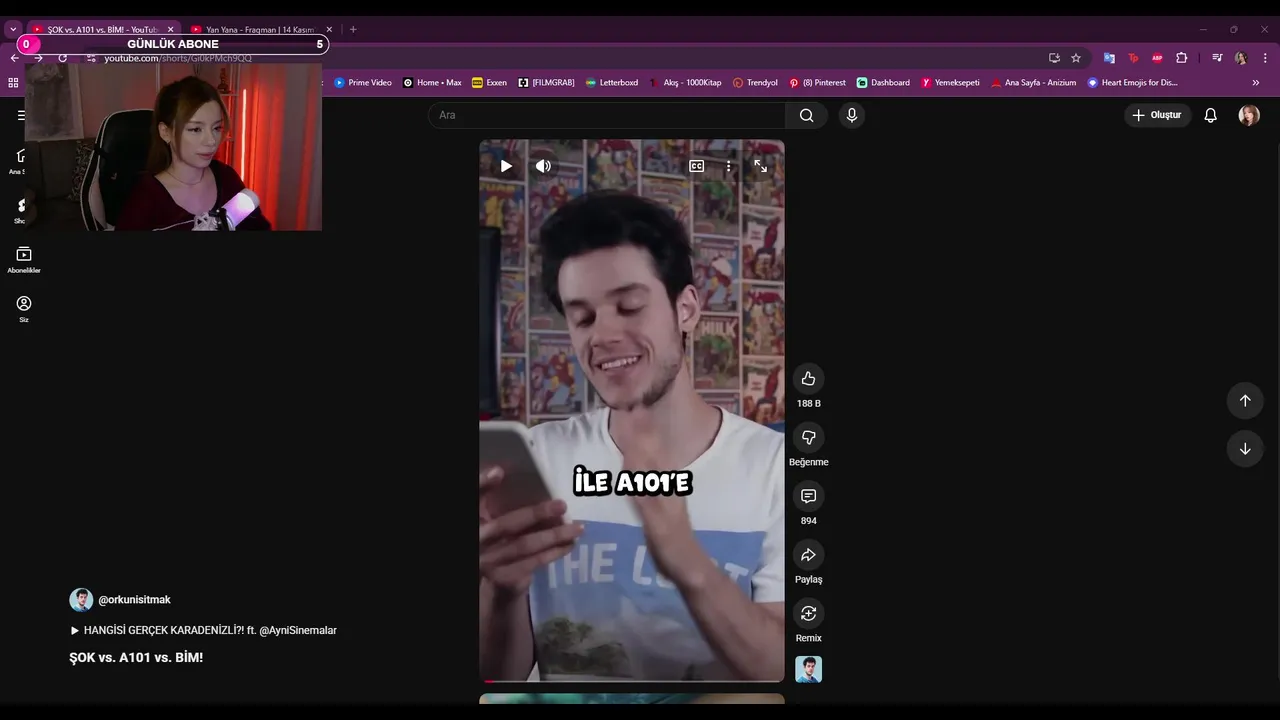The height and width of the screenshot is (720, 1280).
Task: Start voice search with microphone
Action: tap(852, 115)
